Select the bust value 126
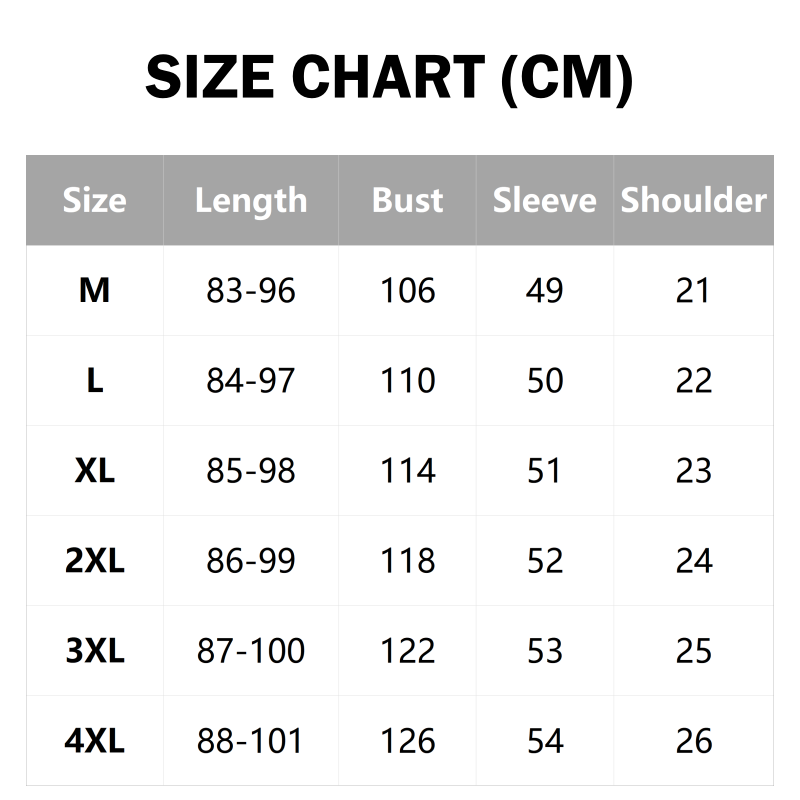 (407, 741)
